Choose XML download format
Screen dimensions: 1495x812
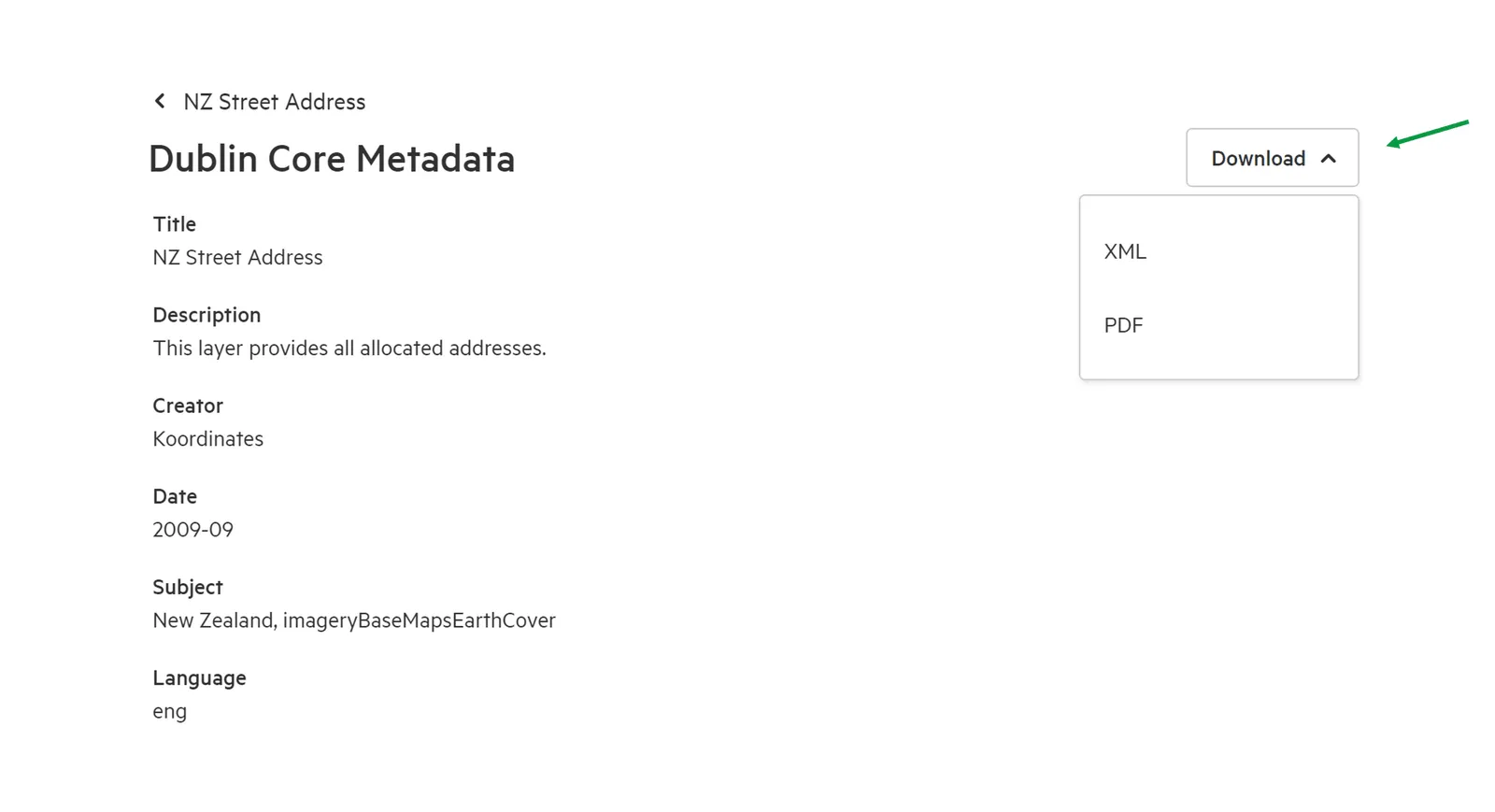coord(1218,251)
